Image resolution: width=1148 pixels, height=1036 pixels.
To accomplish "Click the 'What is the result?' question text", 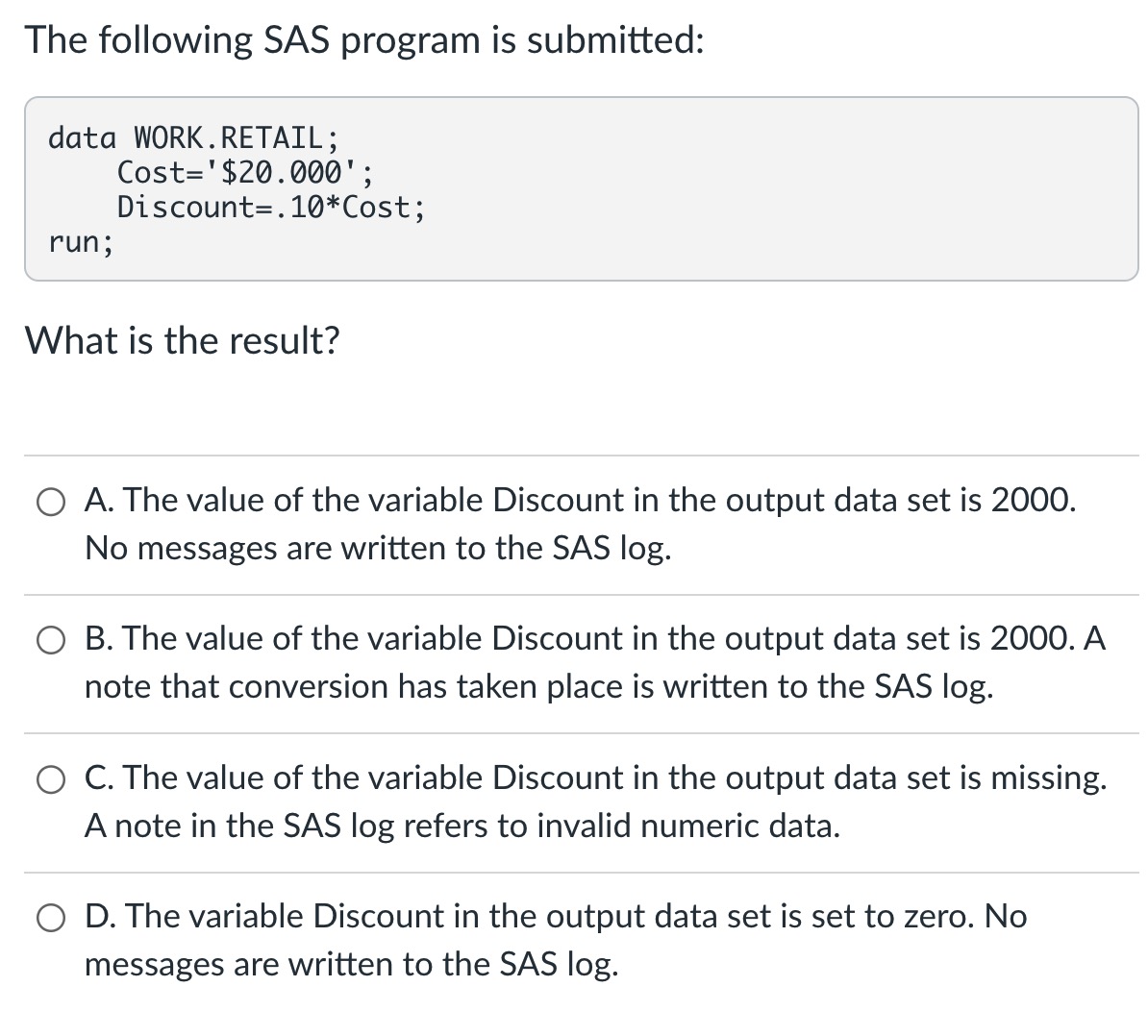I will click(183, 340).
